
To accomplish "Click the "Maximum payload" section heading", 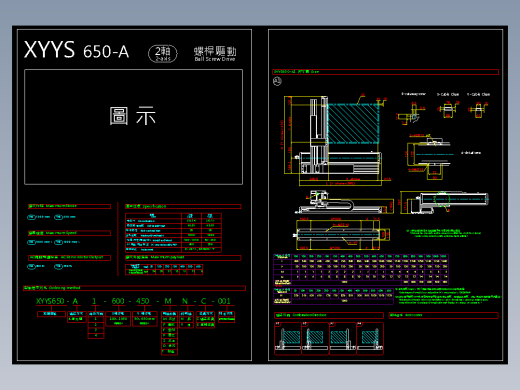I will tap(183, 258).
